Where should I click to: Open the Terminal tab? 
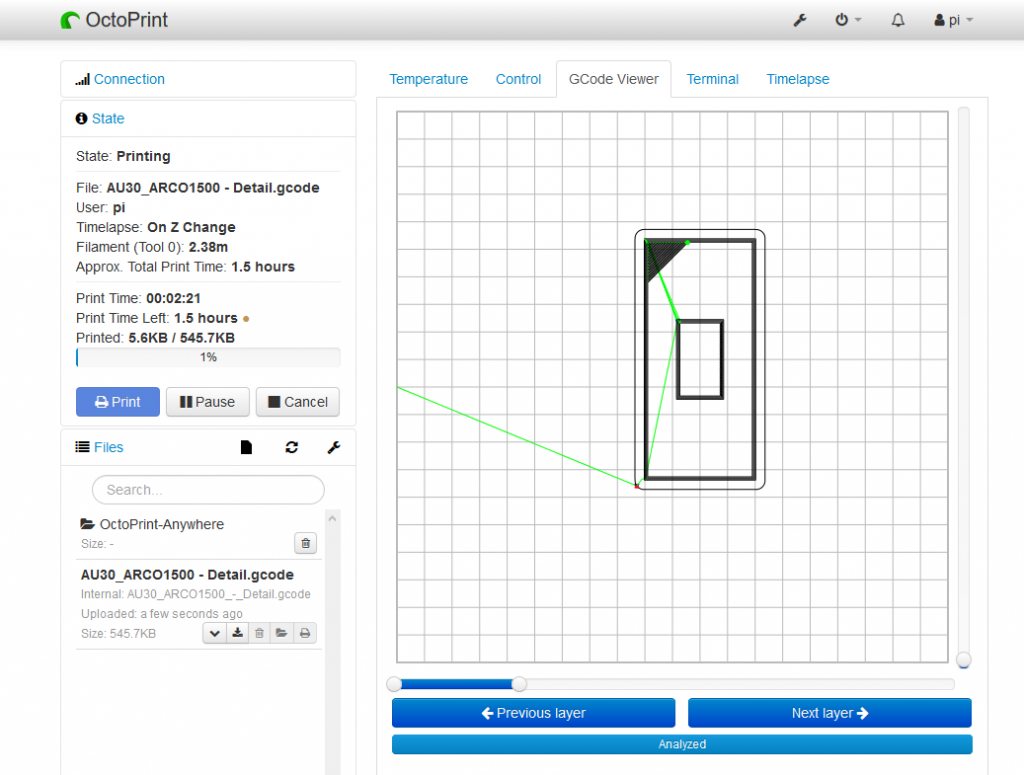[712, 79]
